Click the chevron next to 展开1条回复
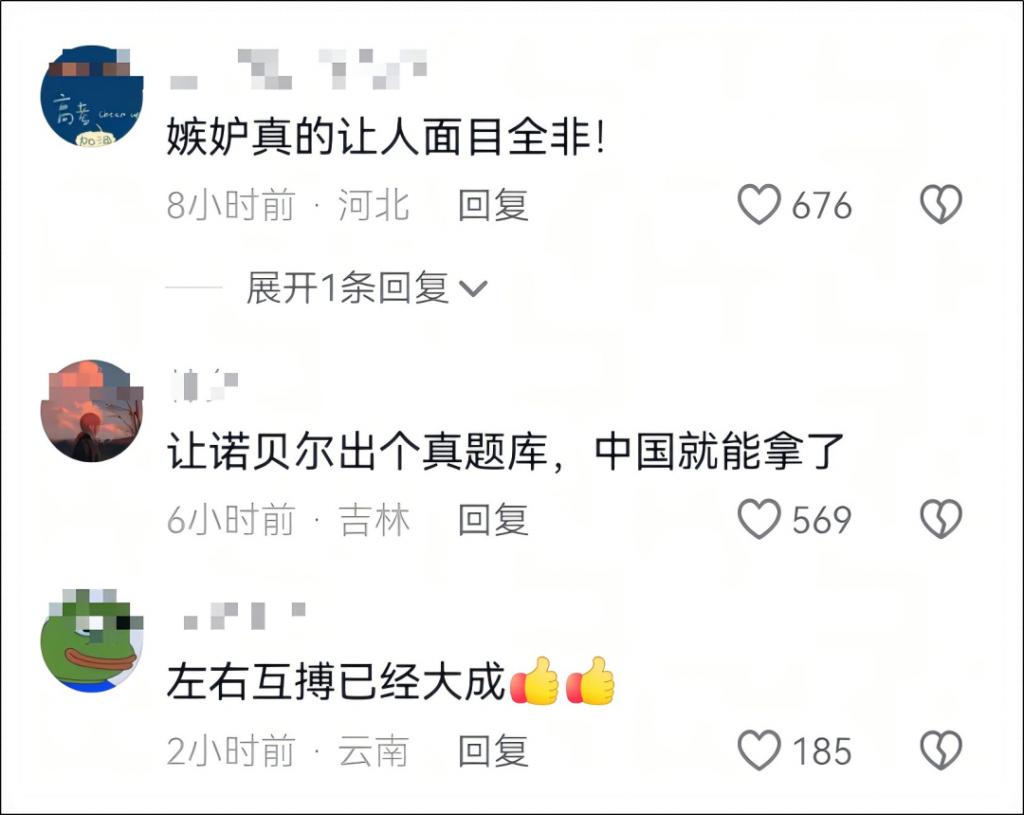Image resolution: width=1024 pixels, height=815 pixels. click(473, 289)
